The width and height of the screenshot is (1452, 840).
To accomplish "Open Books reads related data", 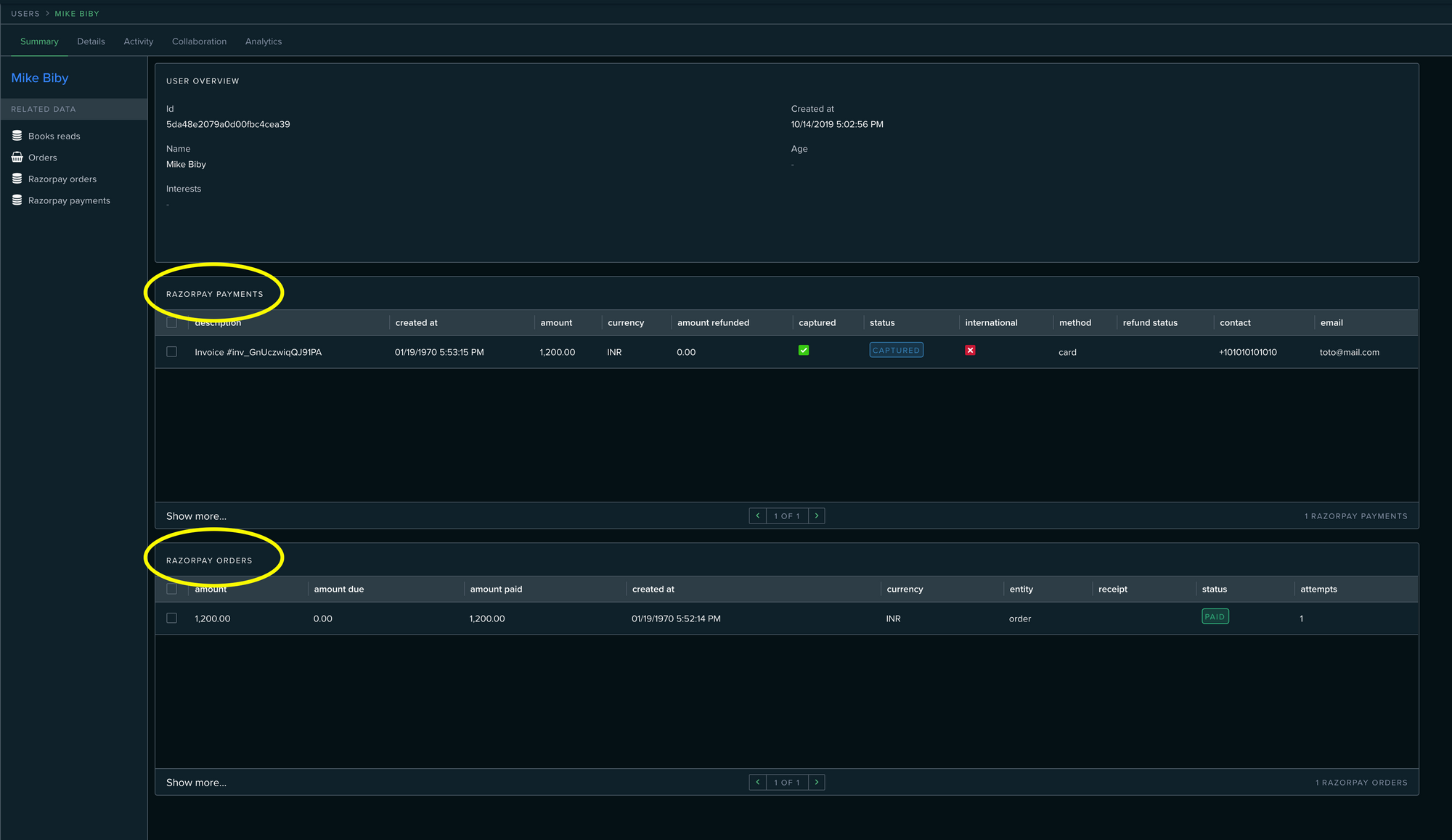I will [54, 136].
